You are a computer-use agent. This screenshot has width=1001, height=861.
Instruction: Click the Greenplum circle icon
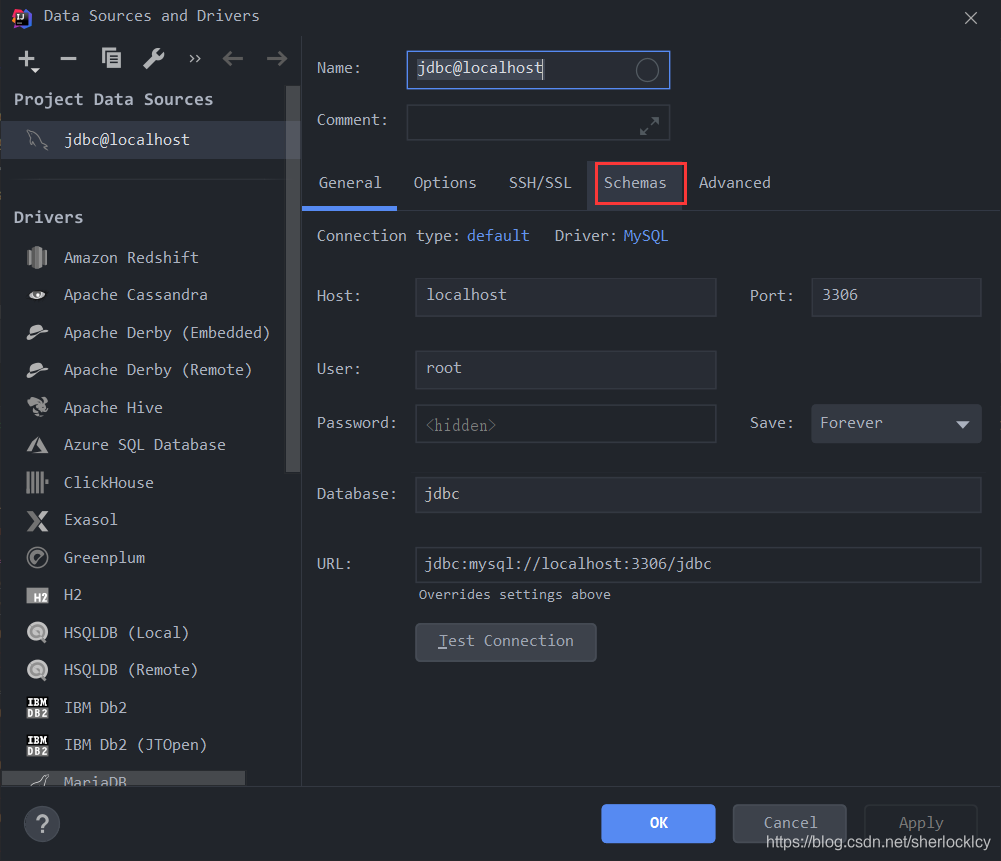click(37, 558)
